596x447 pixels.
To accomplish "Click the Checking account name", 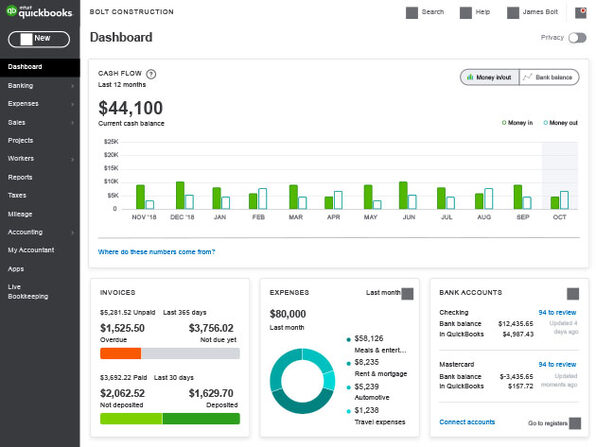I will point(454,312).
